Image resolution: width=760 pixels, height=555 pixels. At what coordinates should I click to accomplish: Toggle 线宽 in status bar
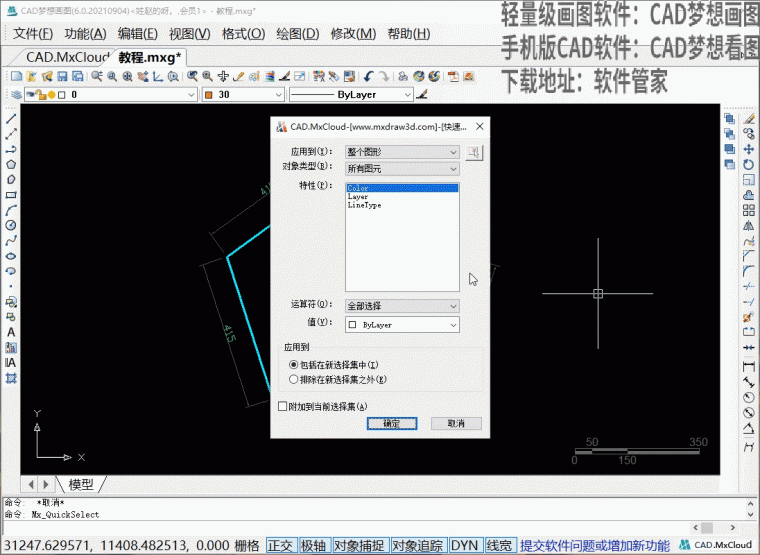[499, 545]
